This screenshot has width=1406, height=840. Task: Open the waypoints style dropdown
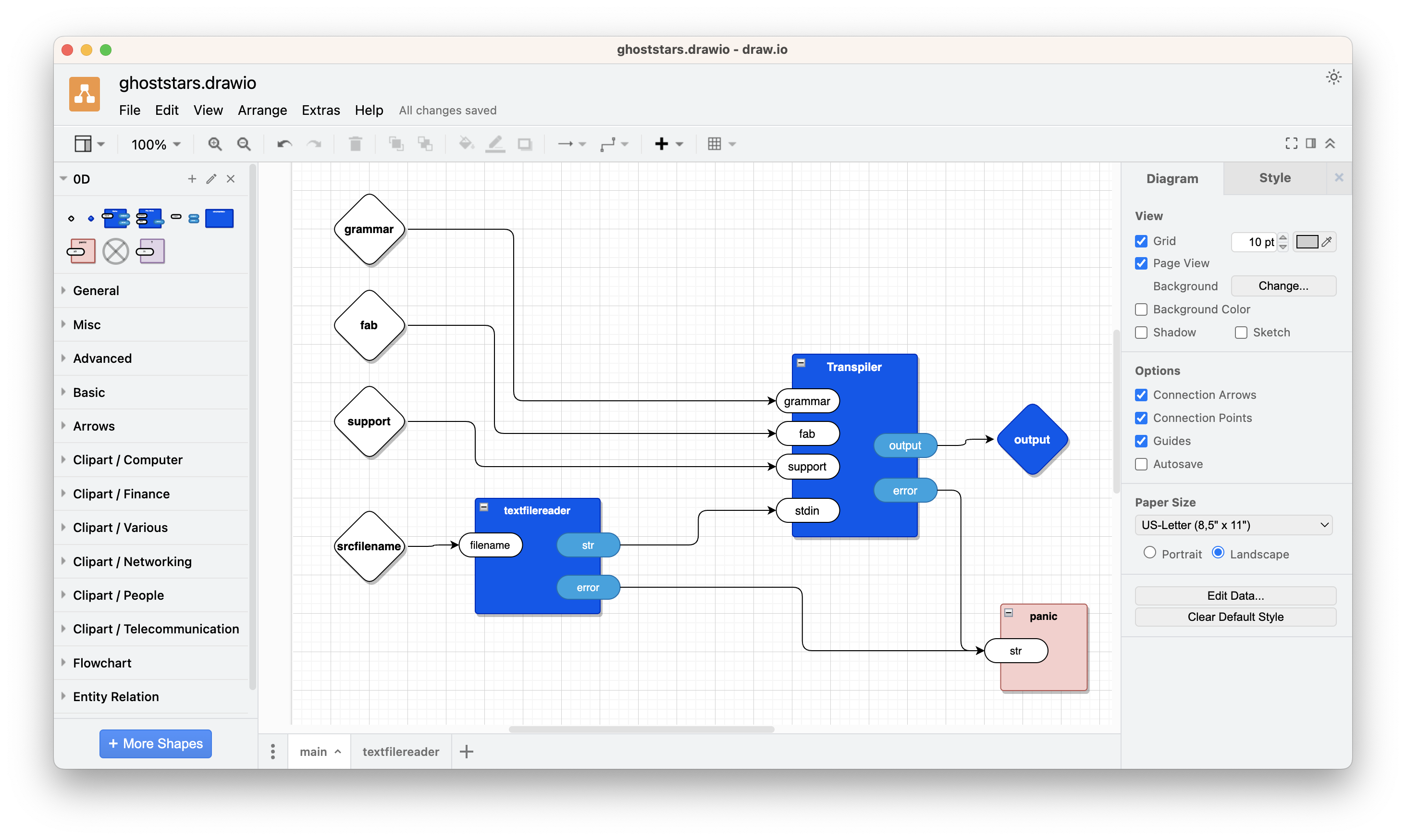coord(614,144)
